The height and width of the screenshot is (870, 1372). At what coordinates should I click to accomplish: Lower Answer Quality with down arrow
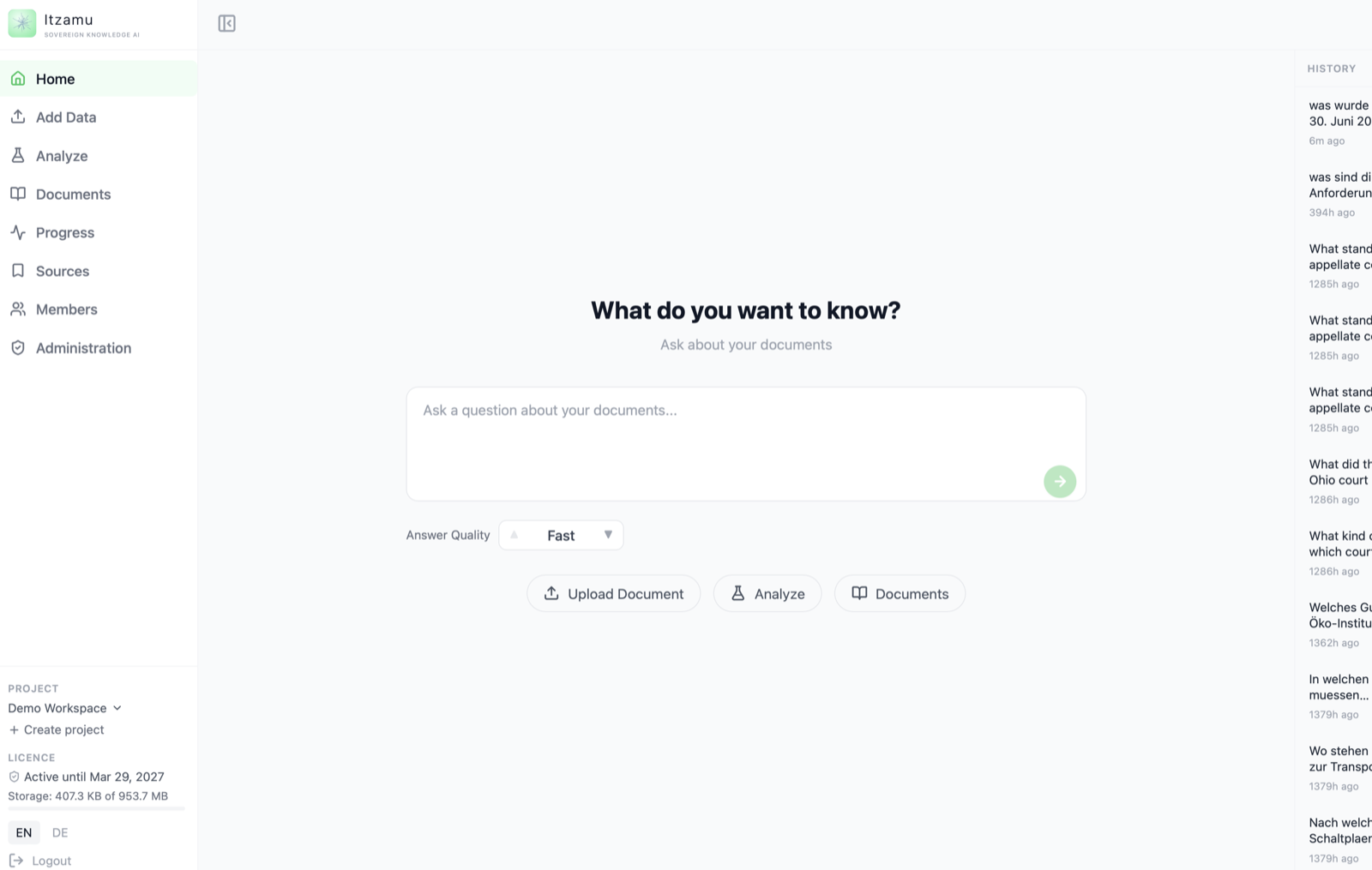pyautogui.click(x=608, y=535)
